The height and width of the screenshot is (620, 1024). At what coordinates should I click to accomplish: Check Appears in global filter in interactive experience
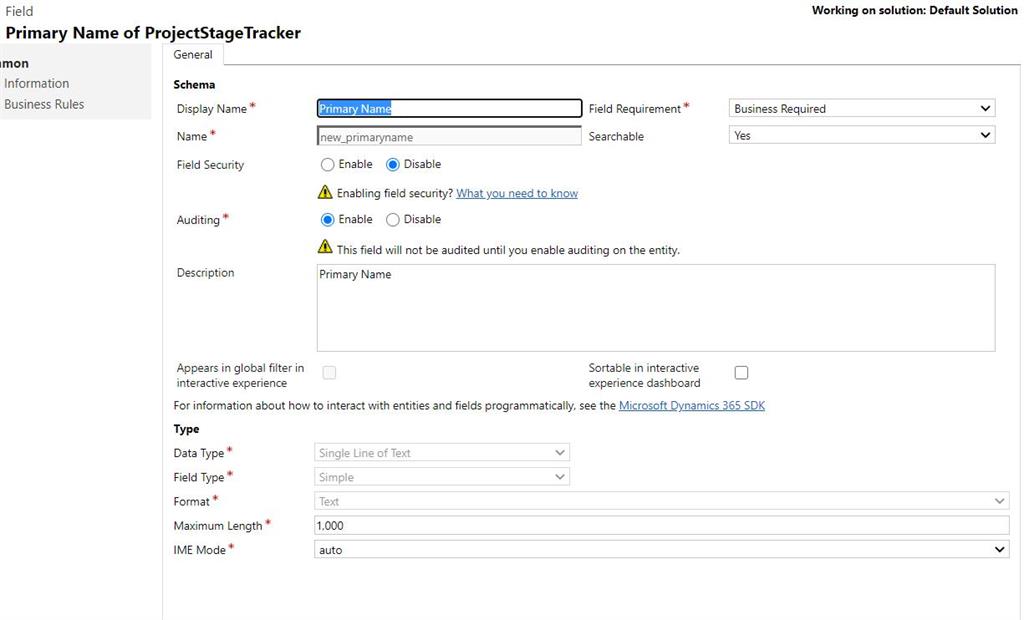pyautogui.click(x=329, y=372)
